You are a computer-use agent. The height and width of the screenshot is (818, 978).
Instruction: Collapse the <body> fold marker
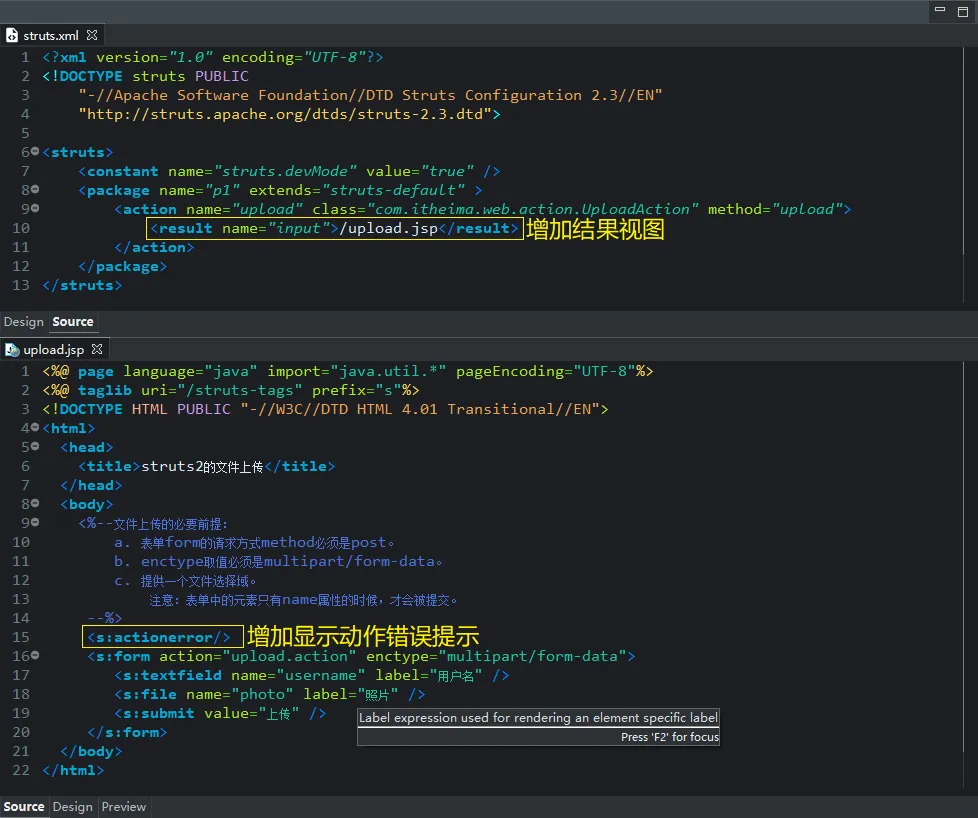tap(35, 505)
